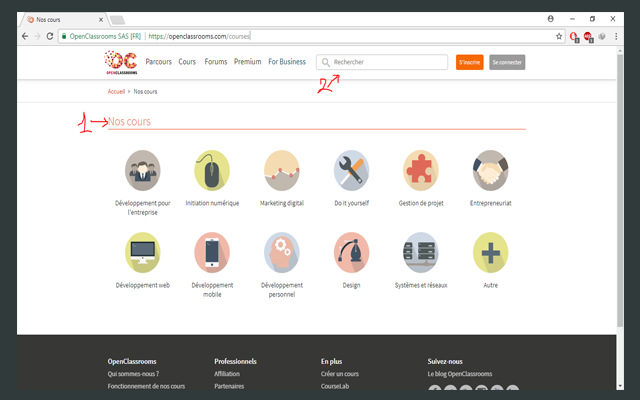
Task: Open the Développement mobile phone icon
Action: (x=211, y=251)
